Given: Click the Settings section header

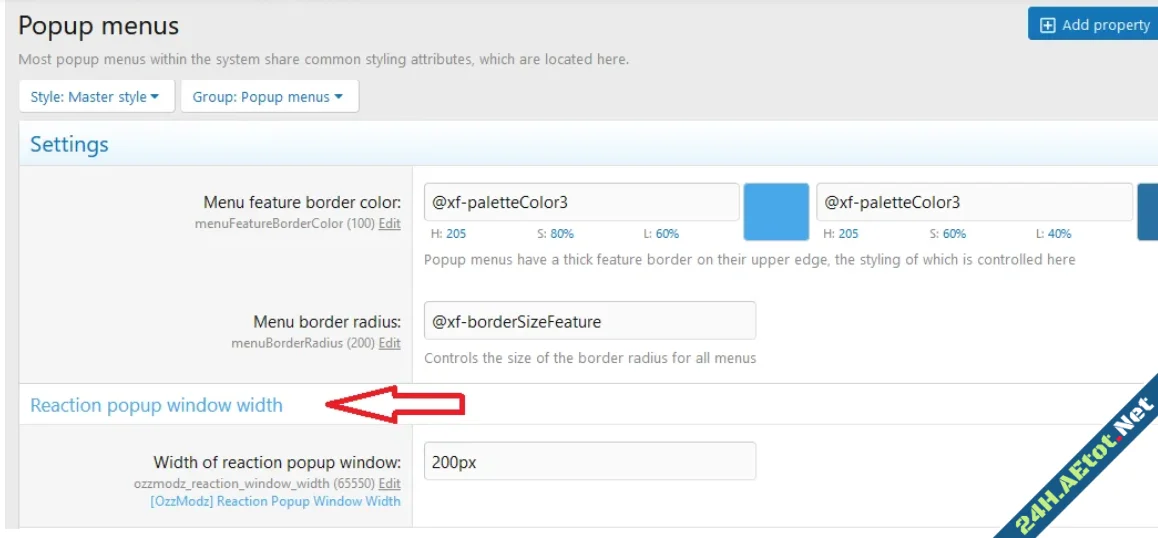Looking at the screenshot, I should click(x=69, y=144).
